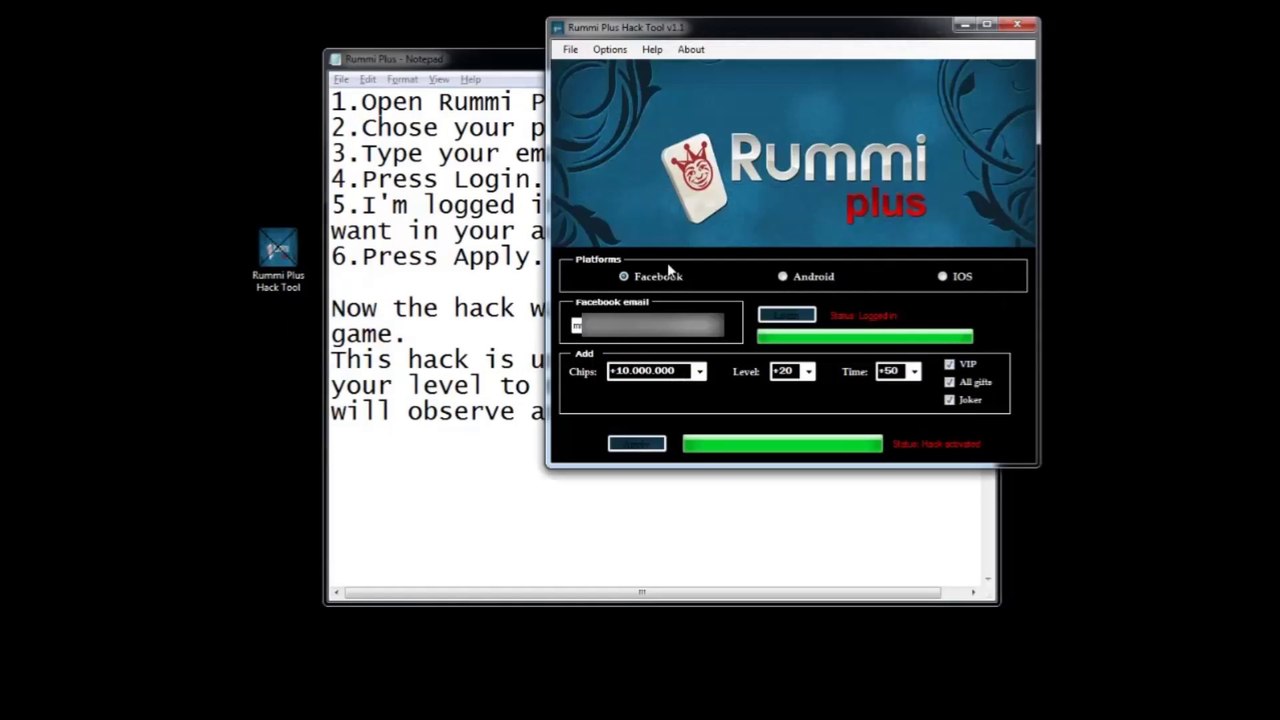Expand the Chips amount dropdown
This screenshot has height=720, width=1280.
click(699, 372)
